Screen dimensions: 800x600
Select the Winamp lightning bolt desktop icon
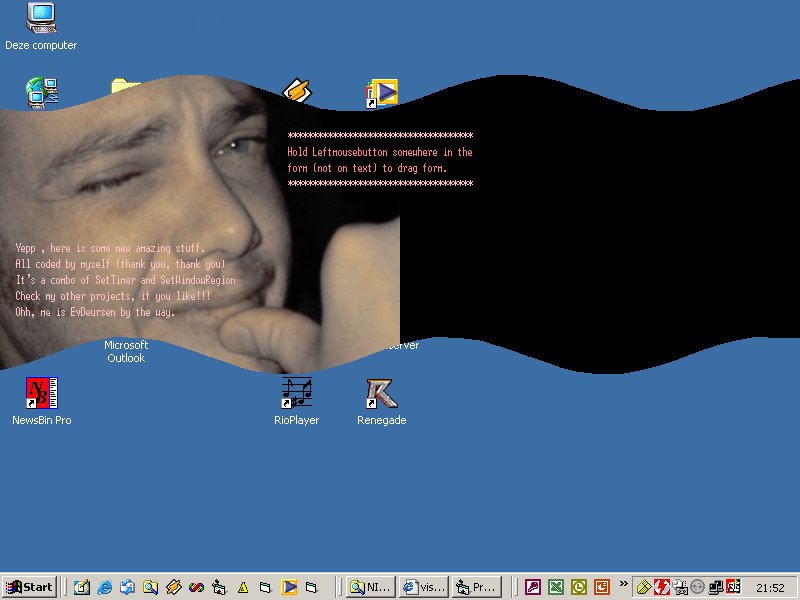click(x=297, y=90)
